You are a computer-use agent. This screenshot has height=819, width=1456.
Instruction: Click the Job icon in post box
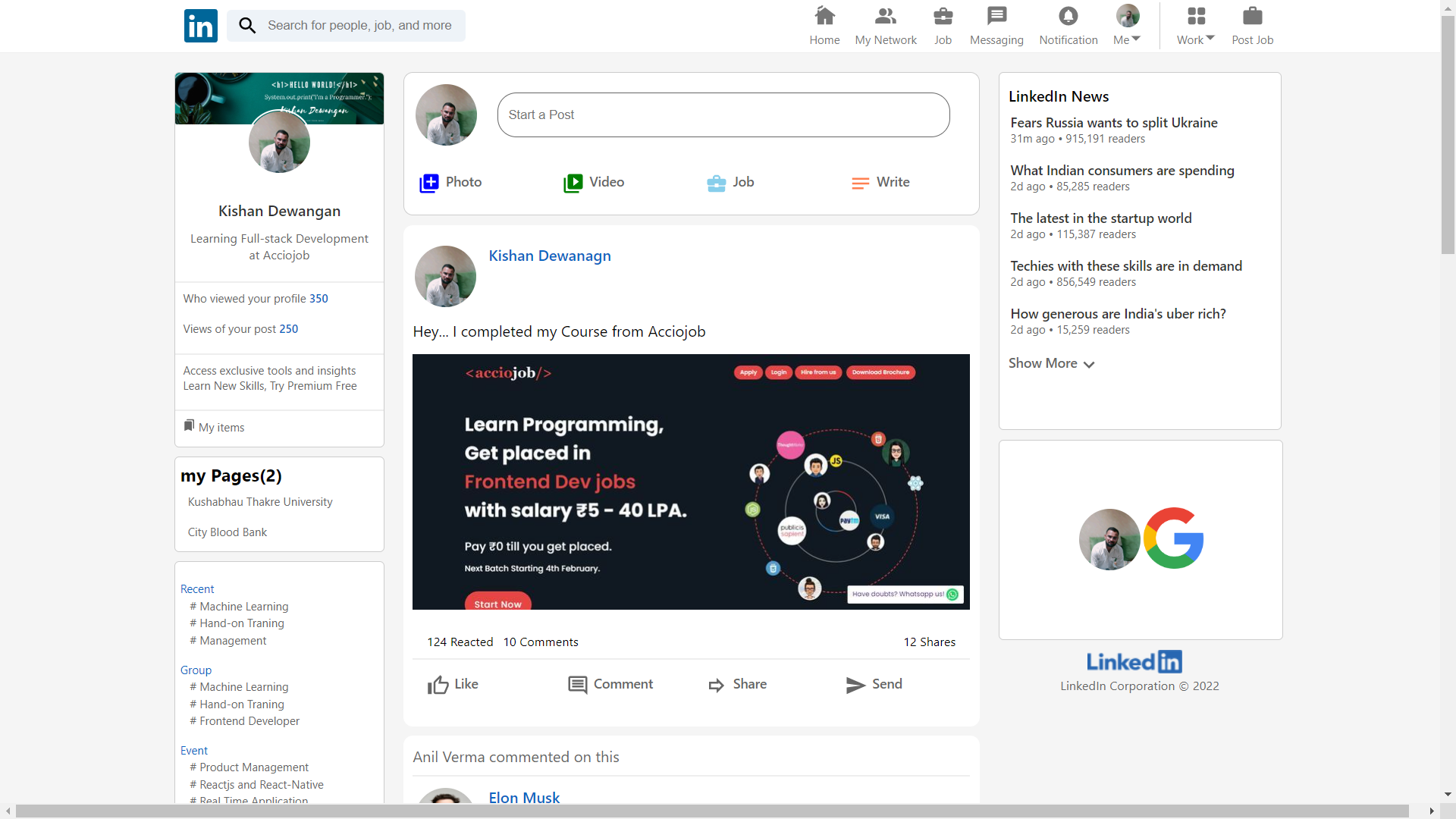716,183
